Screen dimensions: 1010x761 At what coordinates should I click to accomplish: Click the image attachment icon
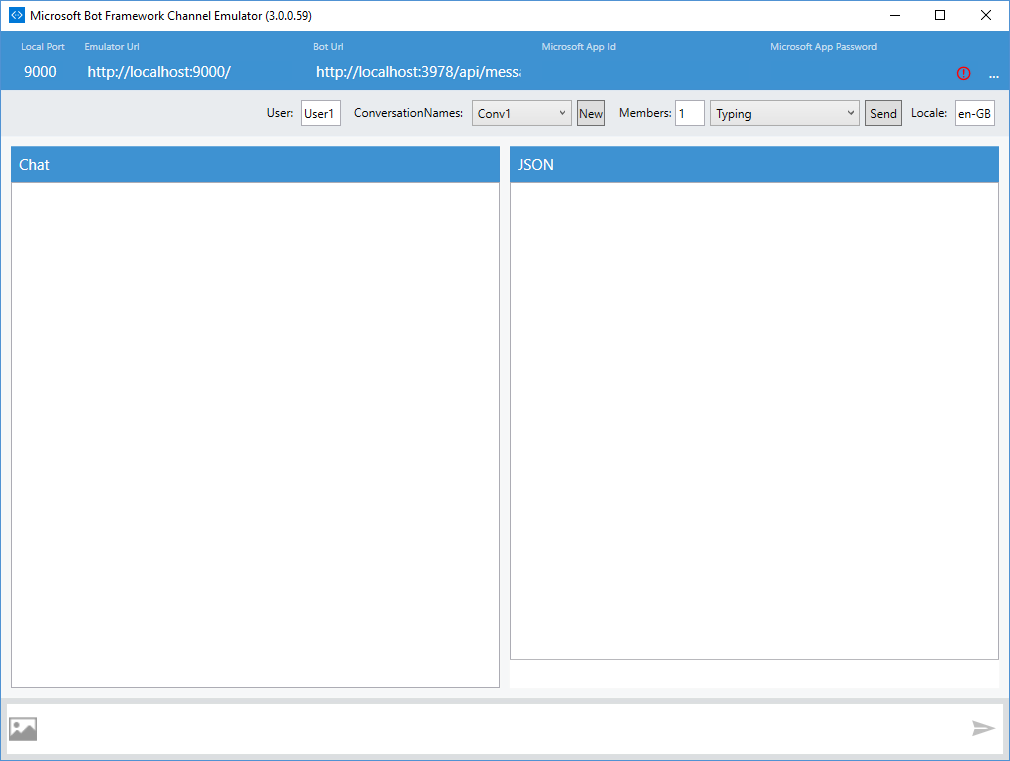tap(23, 729)
